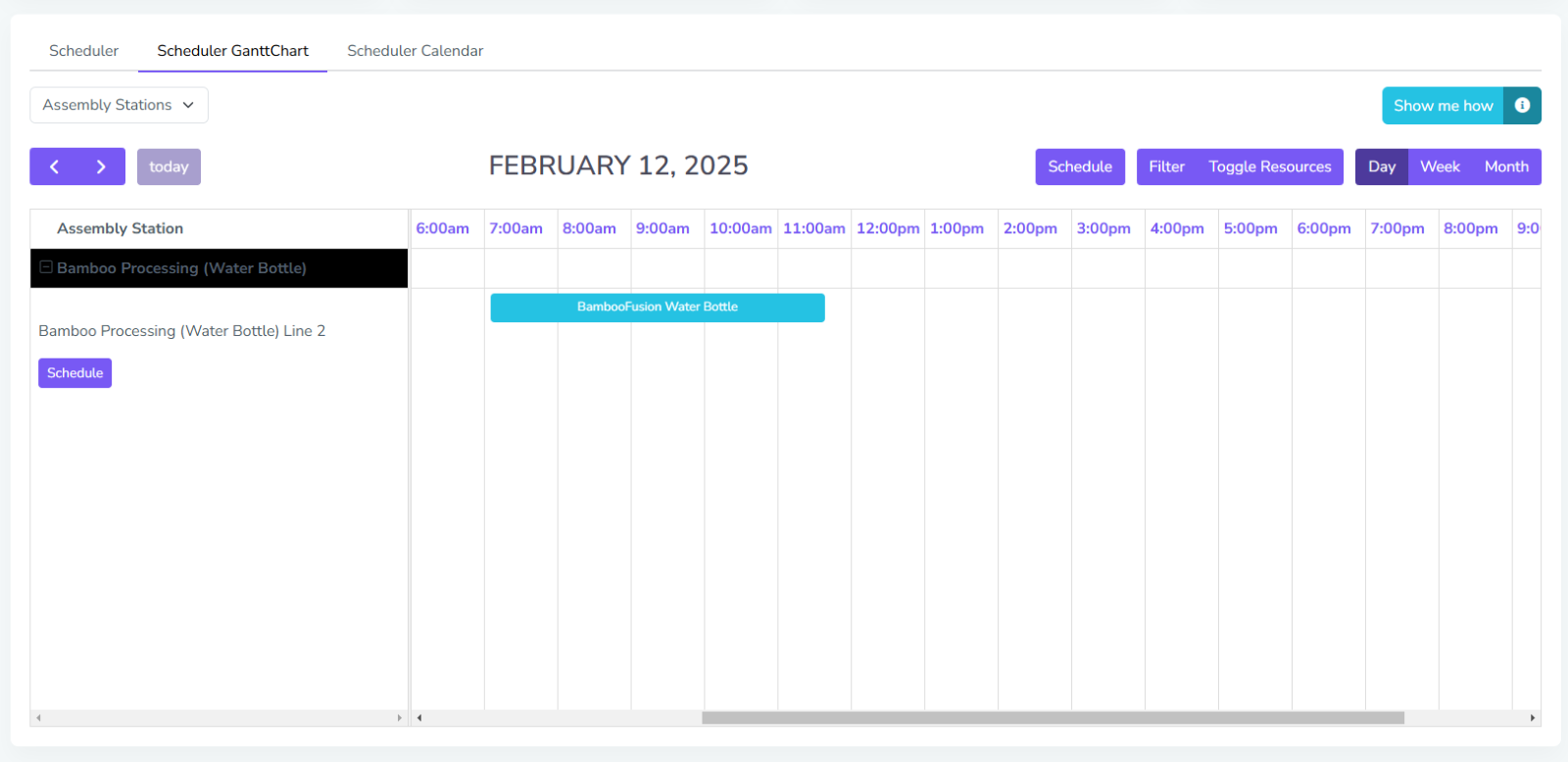Open the Scheduler tab
The image size is (1568, 762).
click(x=83, y=51)
